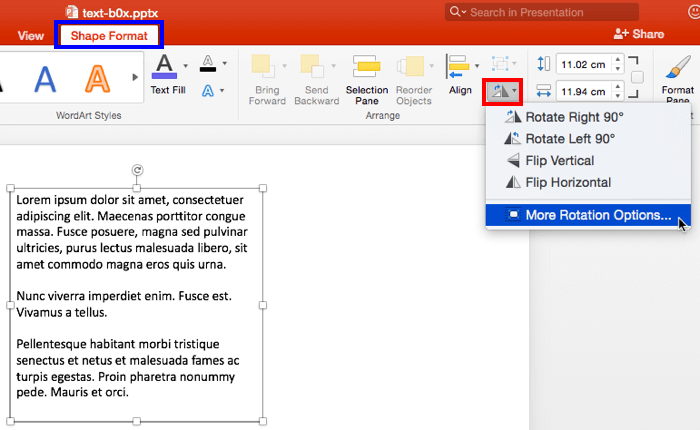Click the Send Backward icon

click(x=312, y=66)
